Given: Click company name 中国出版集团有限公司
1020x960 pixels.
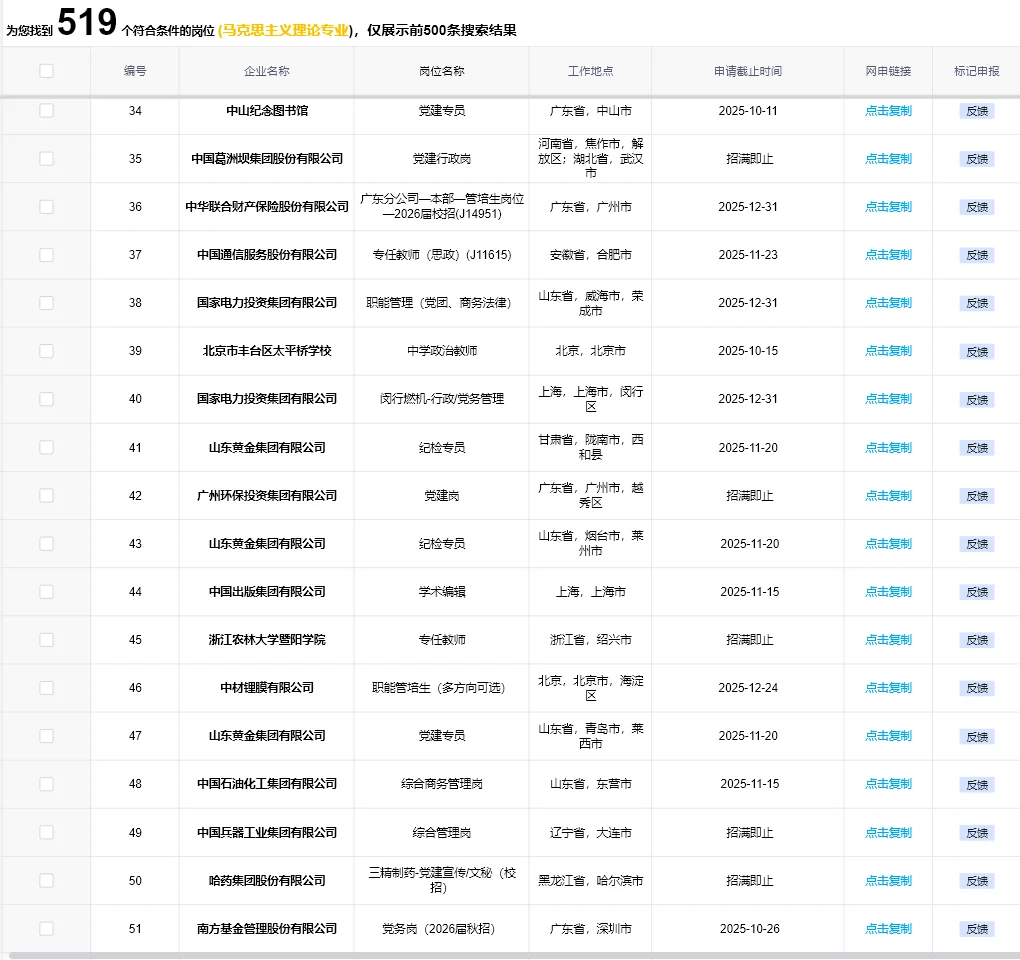Looking at the screenshot, I should pos(267,592).
